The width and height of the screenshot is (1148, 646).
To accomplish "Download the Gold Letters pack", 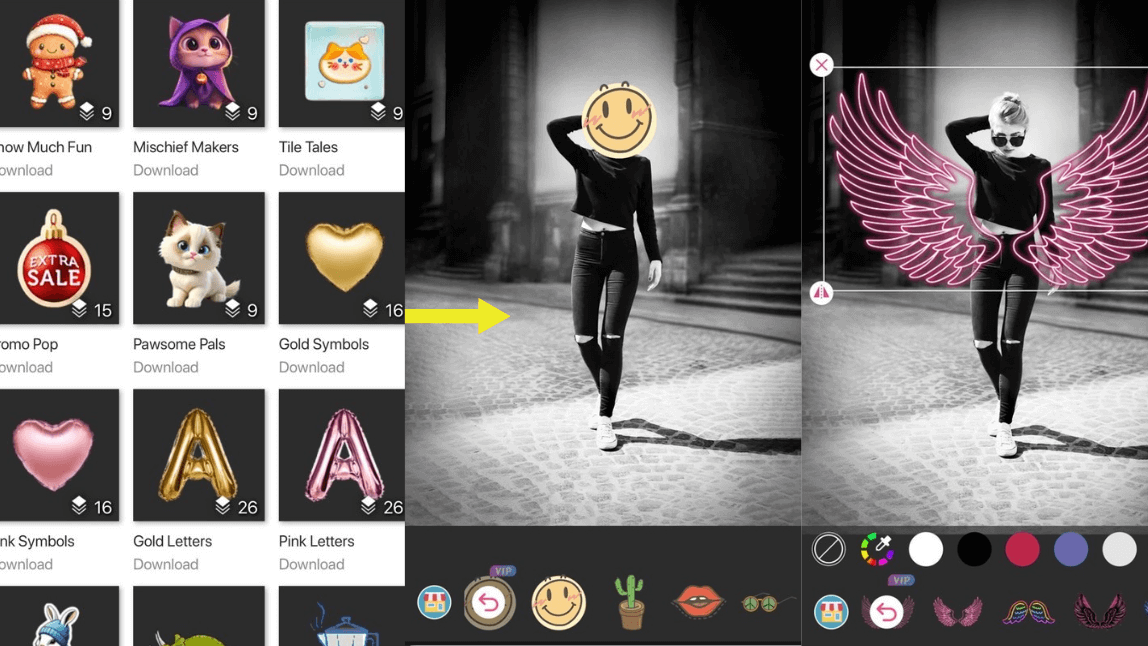I will pos(165,564).
